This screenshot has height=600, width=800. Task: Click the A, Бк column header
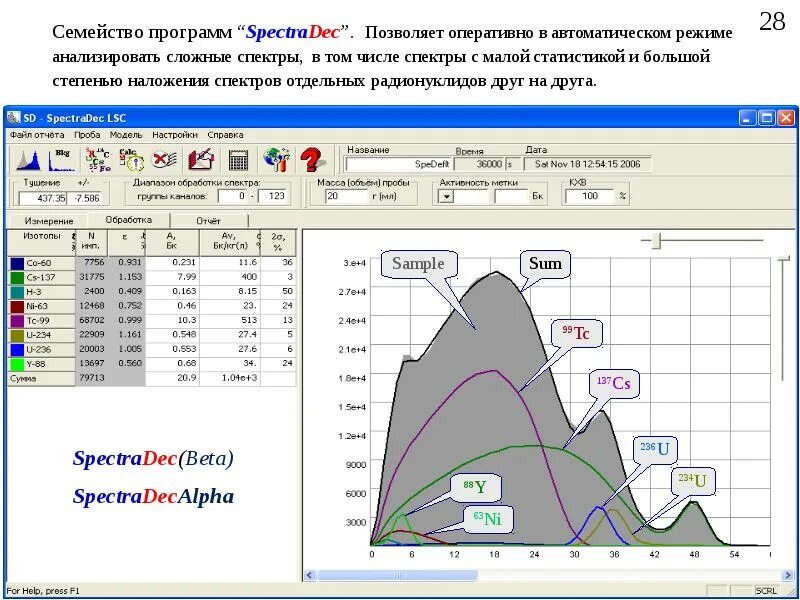172,242
